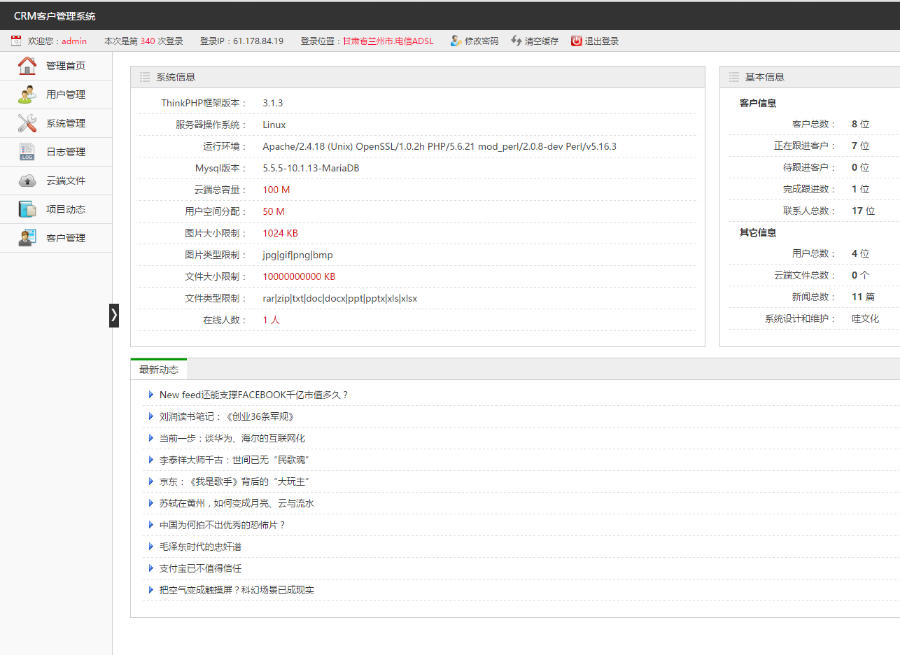Click the Apache runtime environment value
Screen dimensions: 900x655
click(439, 146)
